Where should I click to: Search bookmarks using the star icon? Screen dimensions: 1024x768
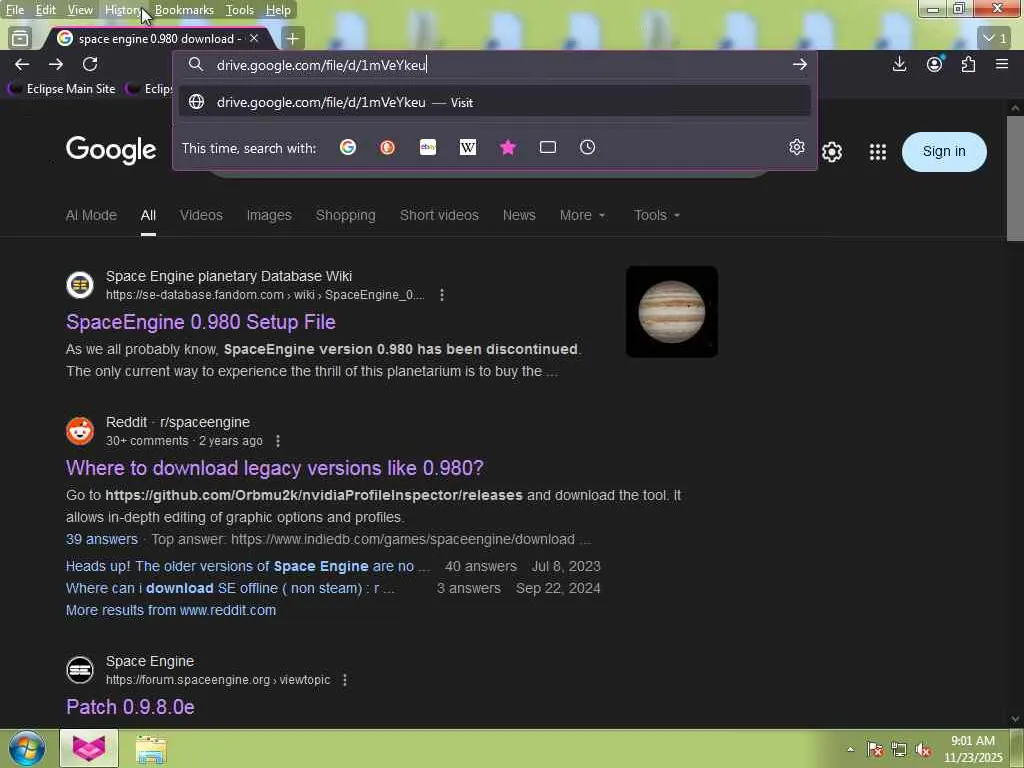(507, 148)
